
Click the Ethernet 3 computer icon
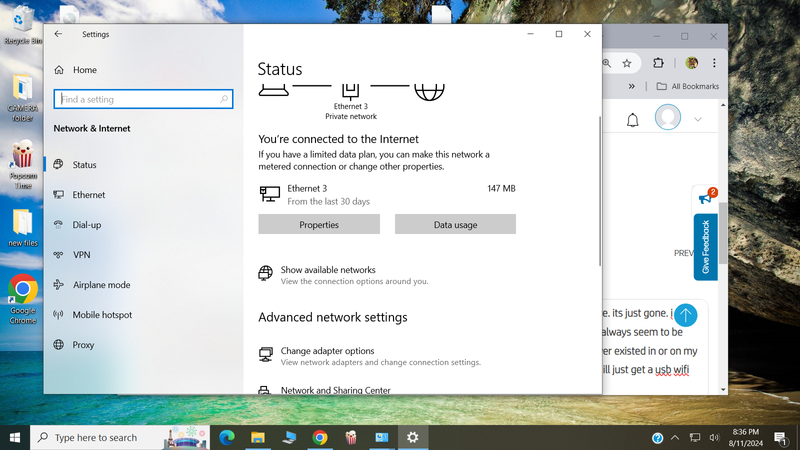coord(269,194)
